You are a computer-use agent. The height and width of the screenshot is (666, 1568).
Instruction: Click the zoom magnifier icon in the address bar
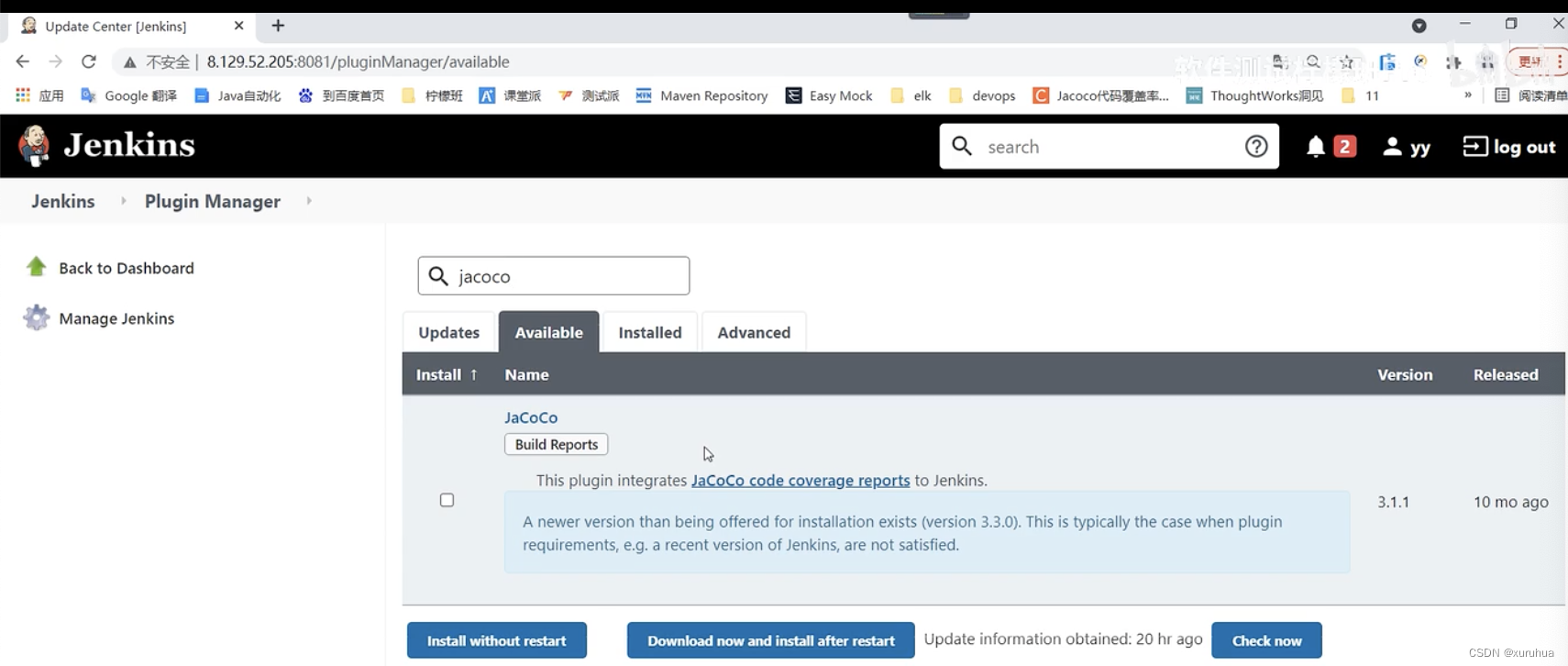point(1313,62)
